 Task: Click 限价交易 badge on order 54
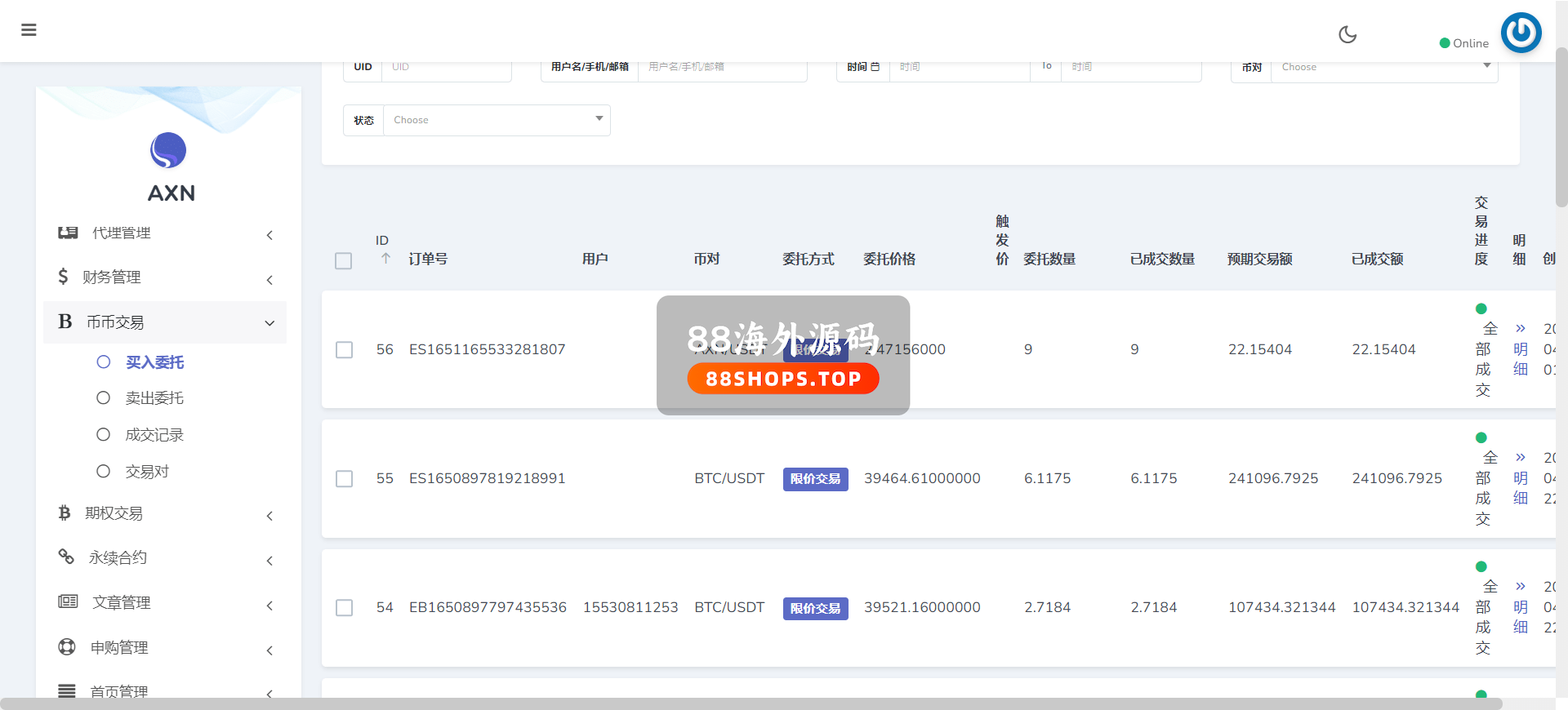coord(815,608)
